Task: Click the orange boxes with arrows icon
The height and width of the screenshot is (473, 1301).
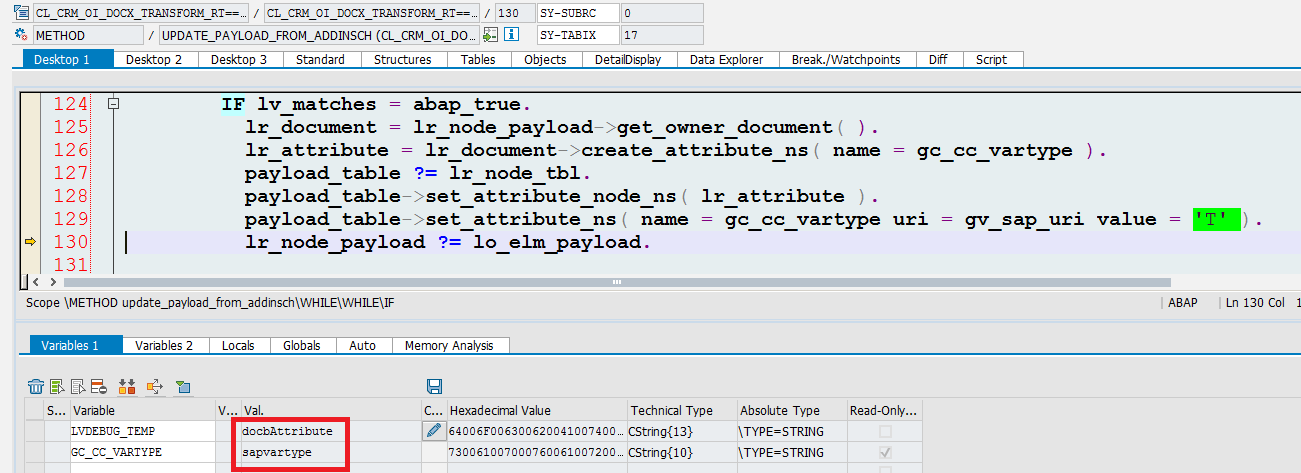Action: point(127,387)
